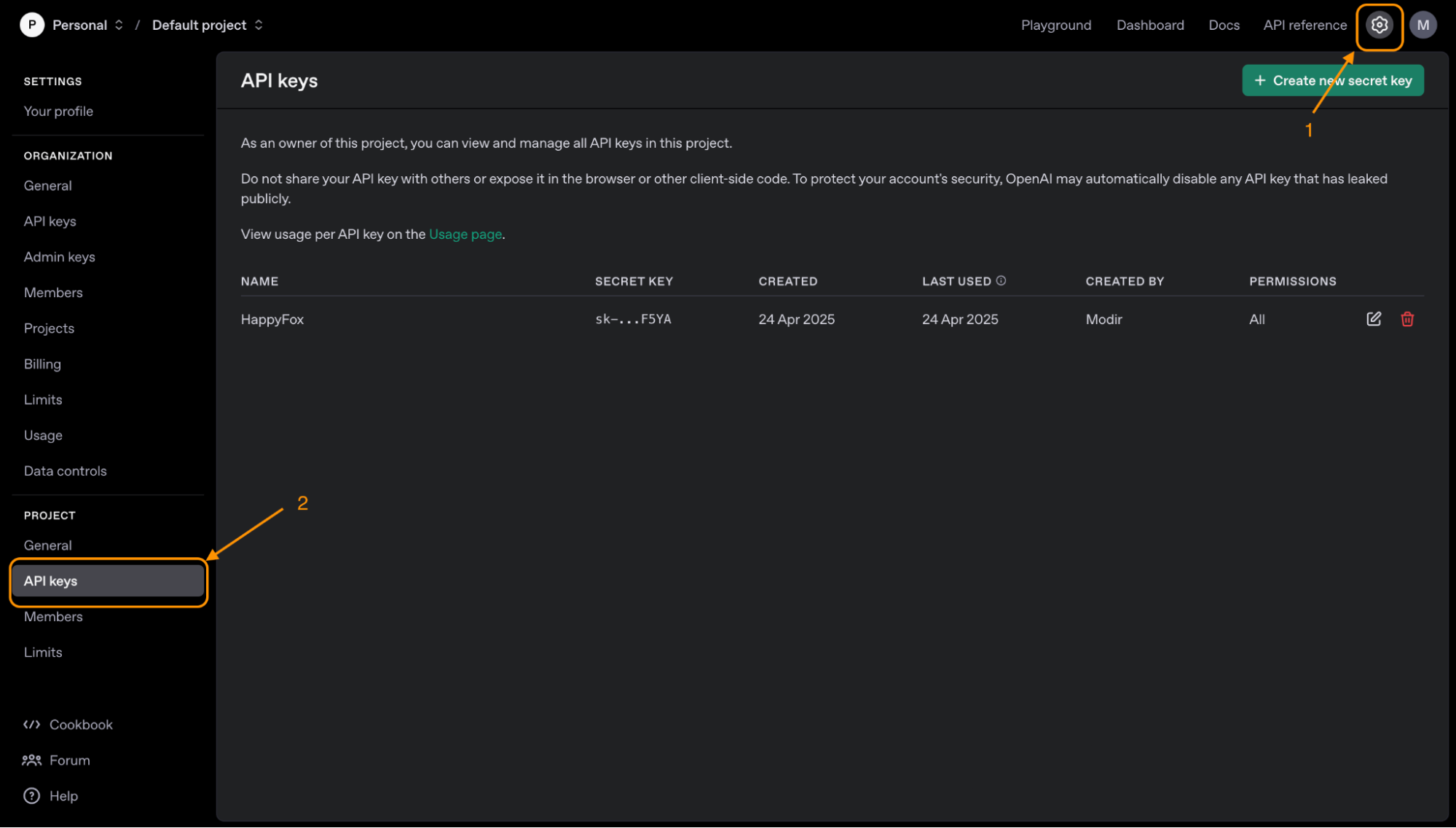Image resolution: width=1456 pixels, height=828 pixels.
Task: Open Project General settings
Action: (48, 545)
